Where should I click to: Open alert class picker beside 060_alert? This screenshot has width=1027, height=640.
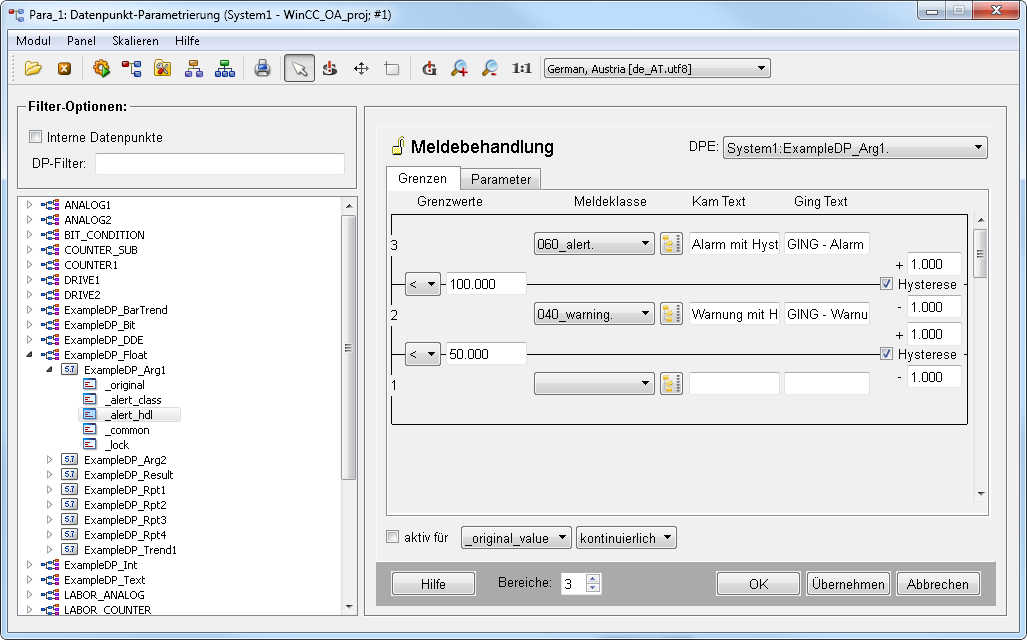pos(671,244)
